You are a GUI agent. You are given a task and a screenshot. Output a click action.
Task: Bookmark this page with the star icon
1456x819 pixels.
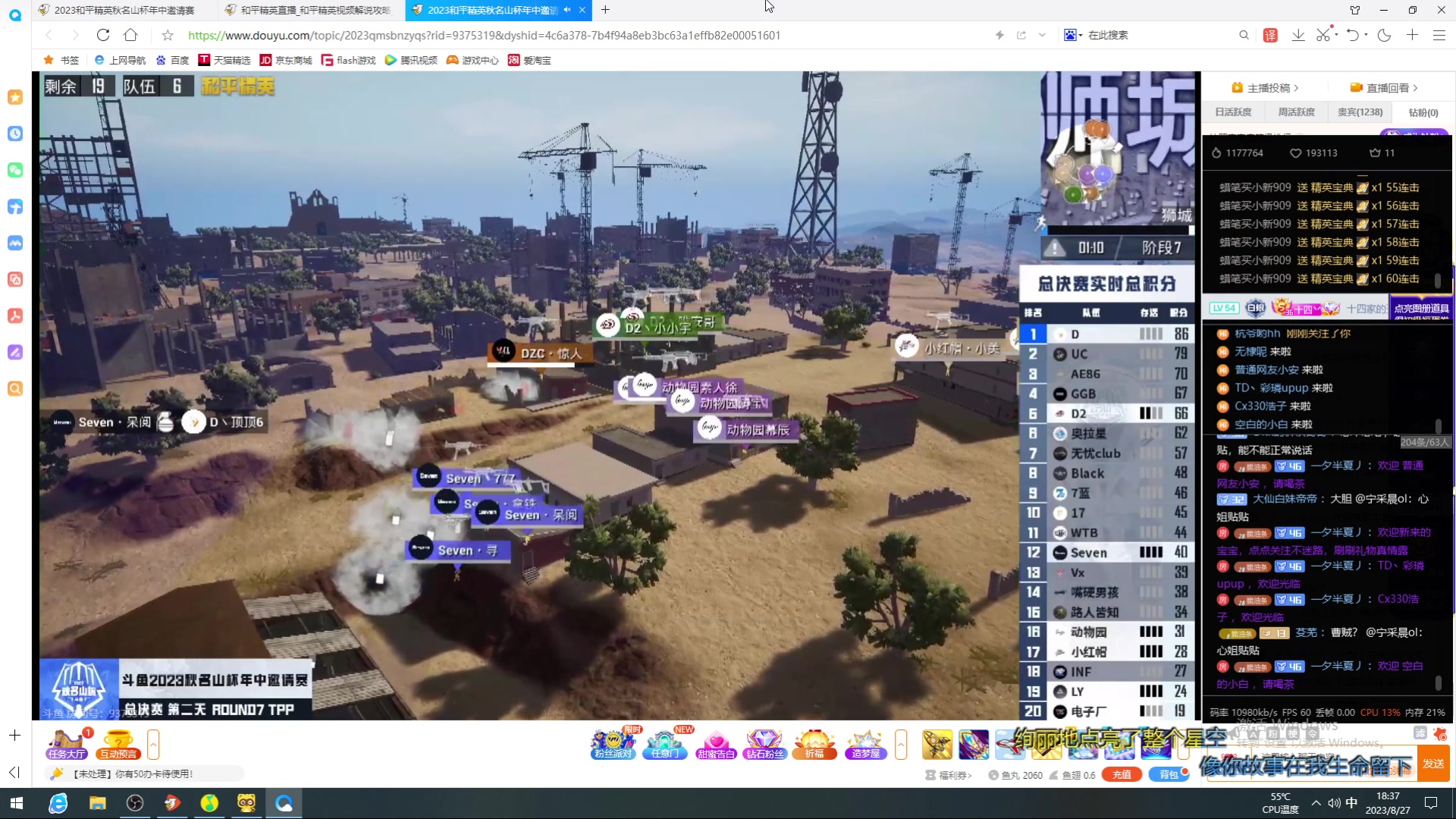point(168,35)
